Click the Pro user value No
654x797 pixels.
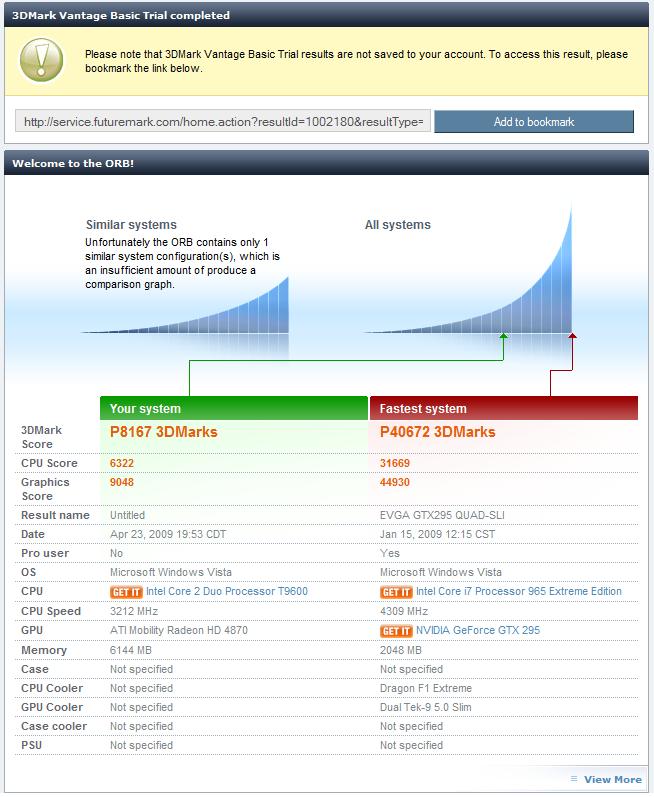click(x=116, y=554)
